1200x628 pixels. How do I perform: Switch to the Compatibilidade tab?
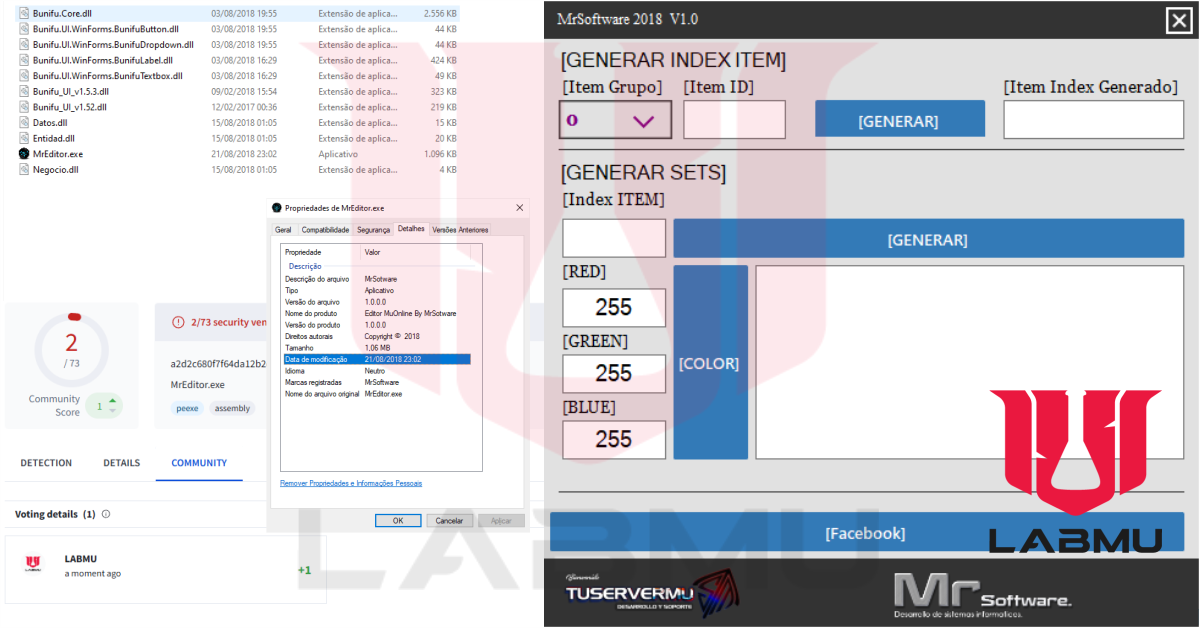325,230
